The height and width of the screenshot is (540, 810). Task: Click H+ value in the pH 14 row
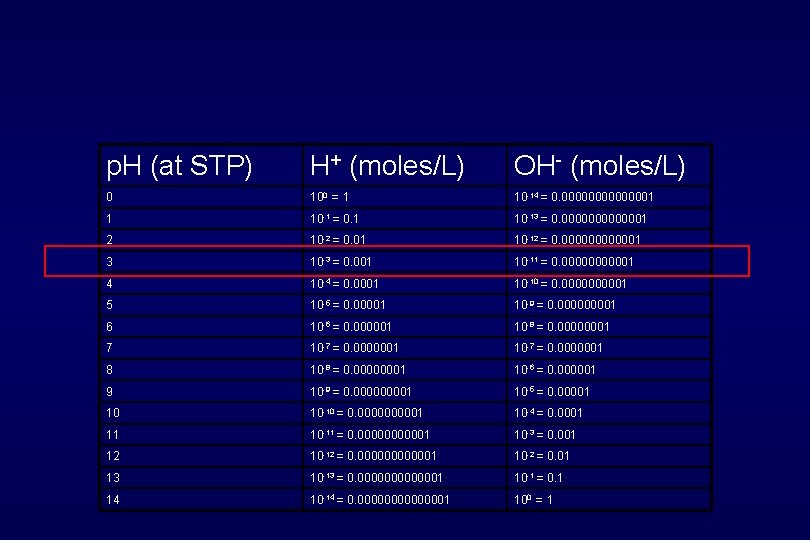click(380, 500)
